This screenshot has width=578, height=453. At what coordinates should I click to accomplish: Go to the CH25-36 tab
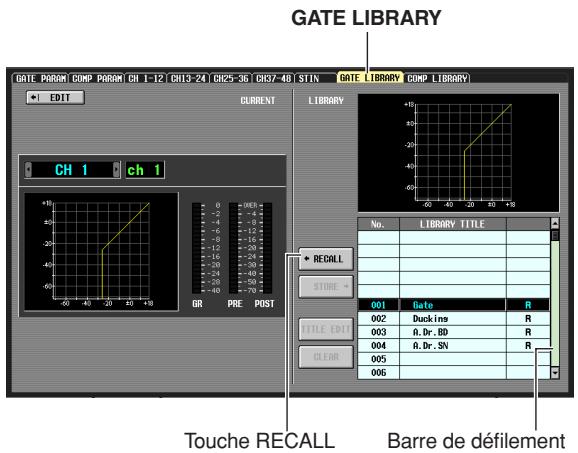(231, 79)
